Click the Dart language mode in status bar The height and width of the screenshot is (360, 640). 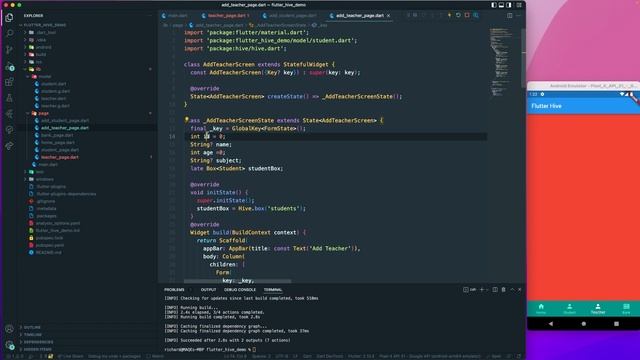307,356
